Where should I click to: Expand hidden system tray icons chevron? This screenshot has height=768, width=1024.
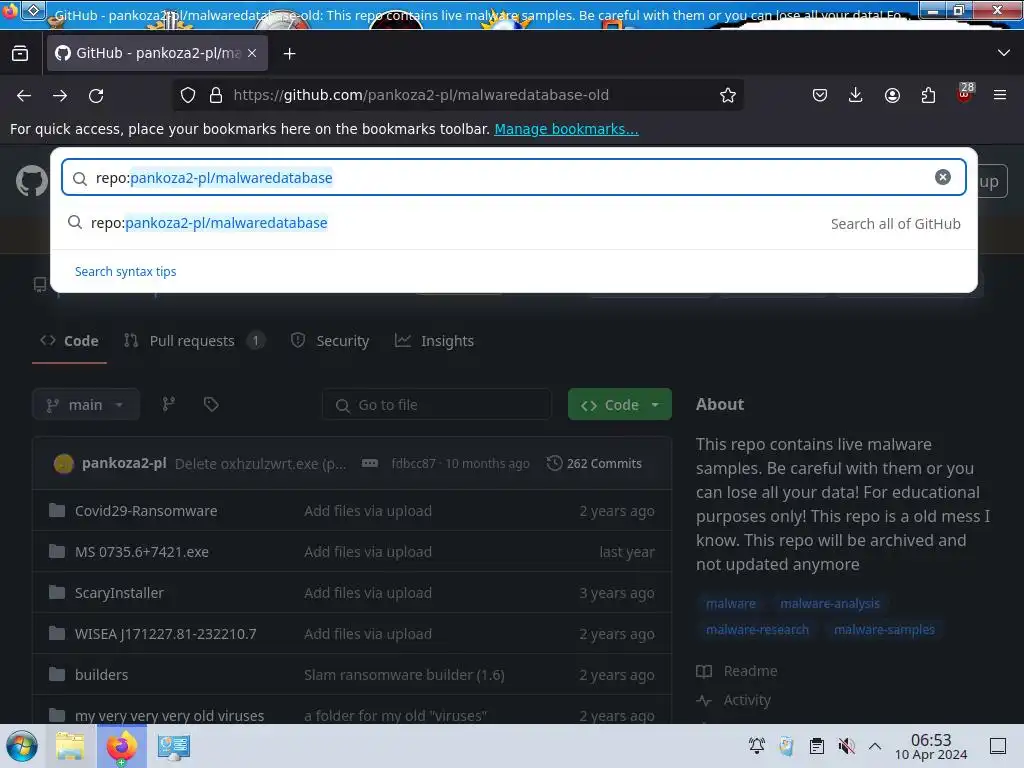(x=875, y=746)
